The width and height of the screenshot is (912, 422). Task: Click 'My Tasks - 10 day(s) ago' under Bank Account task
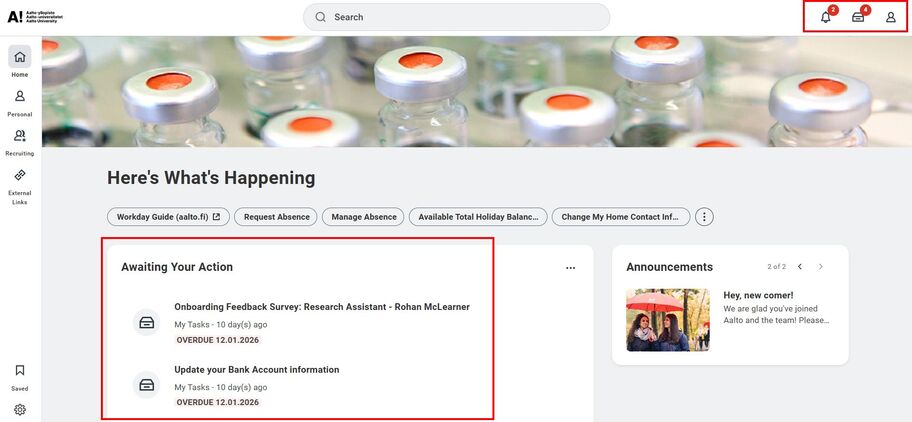click(221, 387)
